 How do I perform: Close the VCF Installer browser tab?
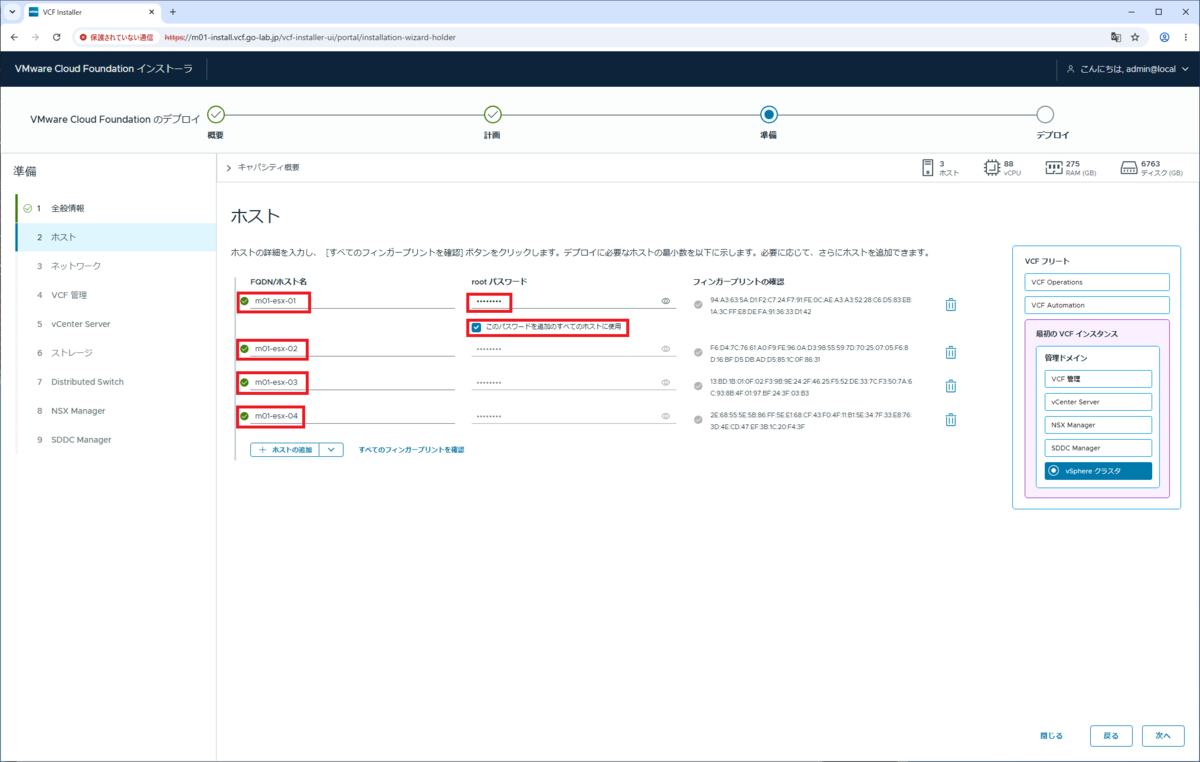click(x=153, y=12)
